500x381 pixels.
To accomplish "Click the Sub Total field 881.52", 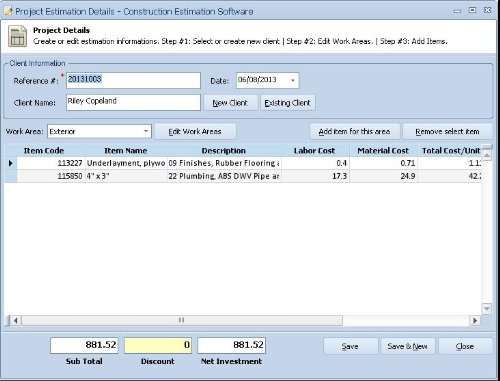I will (84, 345).
